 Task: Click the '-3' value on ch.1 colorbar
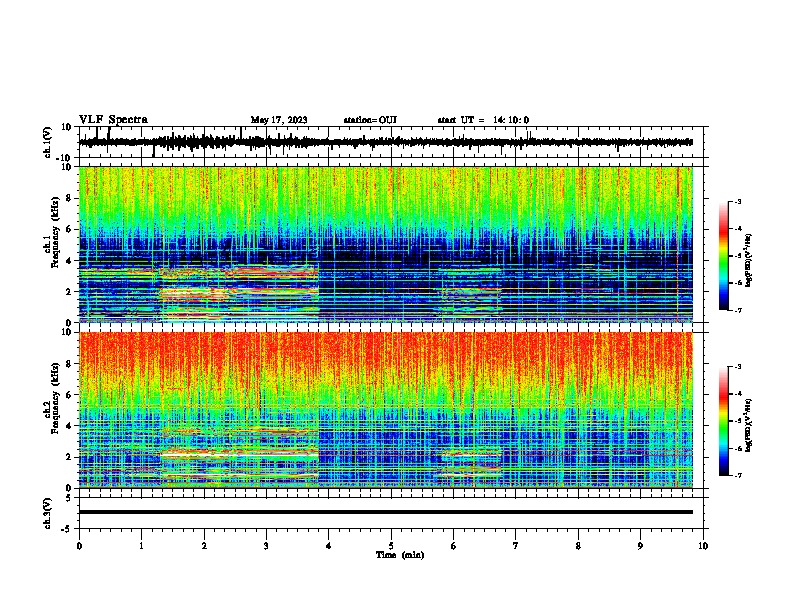coord(737,201)
